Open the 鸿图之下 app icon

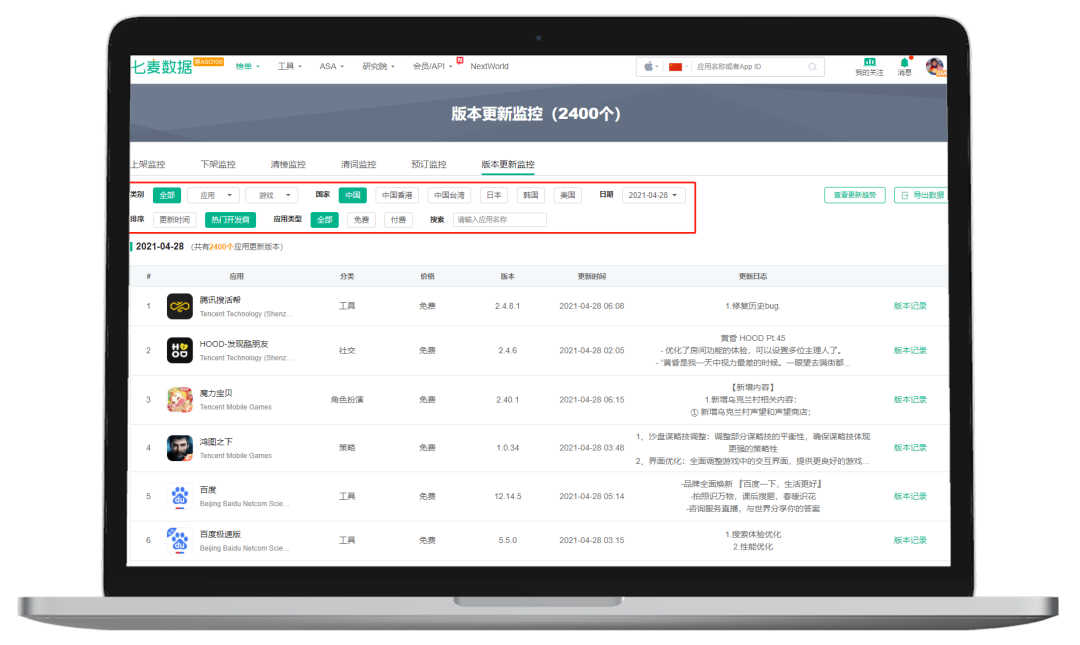pos(180,448)
